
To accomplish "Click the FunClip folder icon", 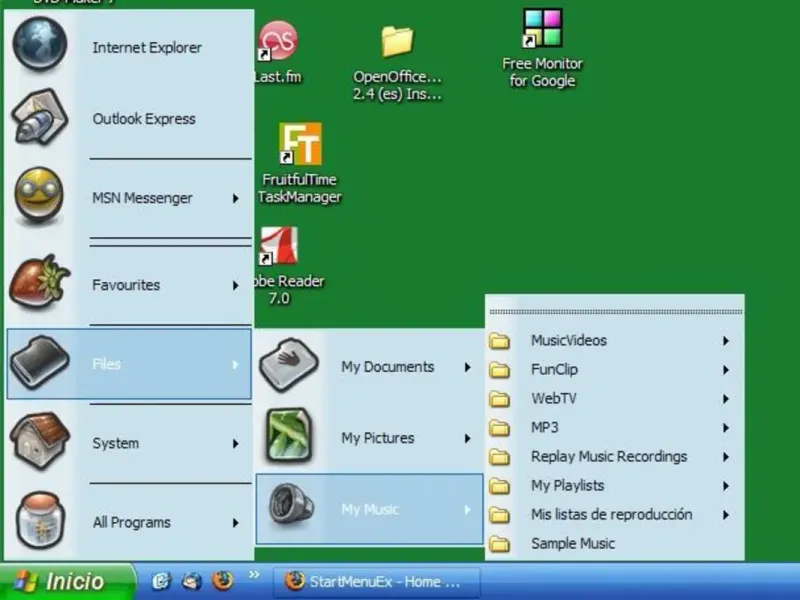I will tap(499, 370).
